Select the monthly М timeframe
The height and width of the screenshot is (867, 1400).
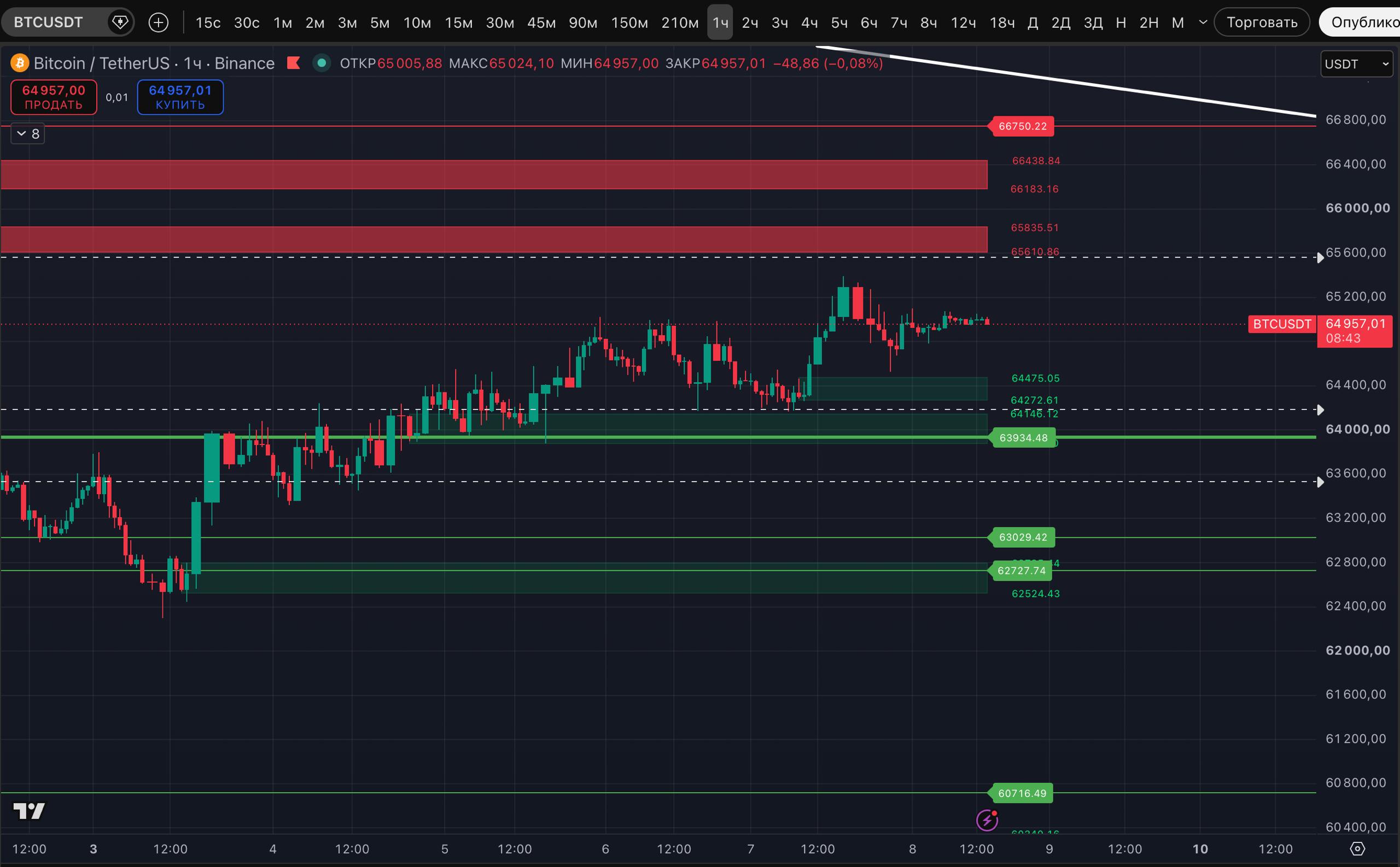pyautogui.click(x=1178, y=22)
